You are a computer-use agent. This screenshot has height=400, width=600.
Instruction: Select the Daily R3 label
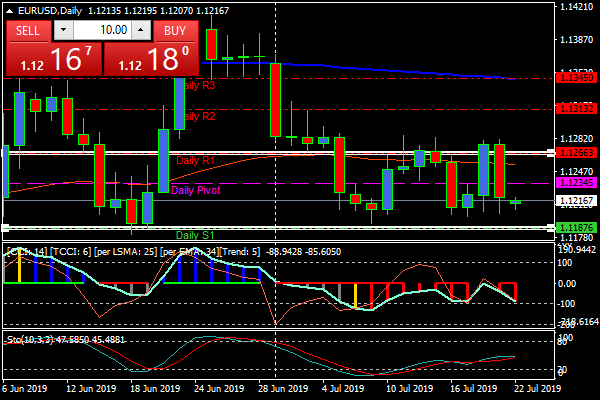199,85
